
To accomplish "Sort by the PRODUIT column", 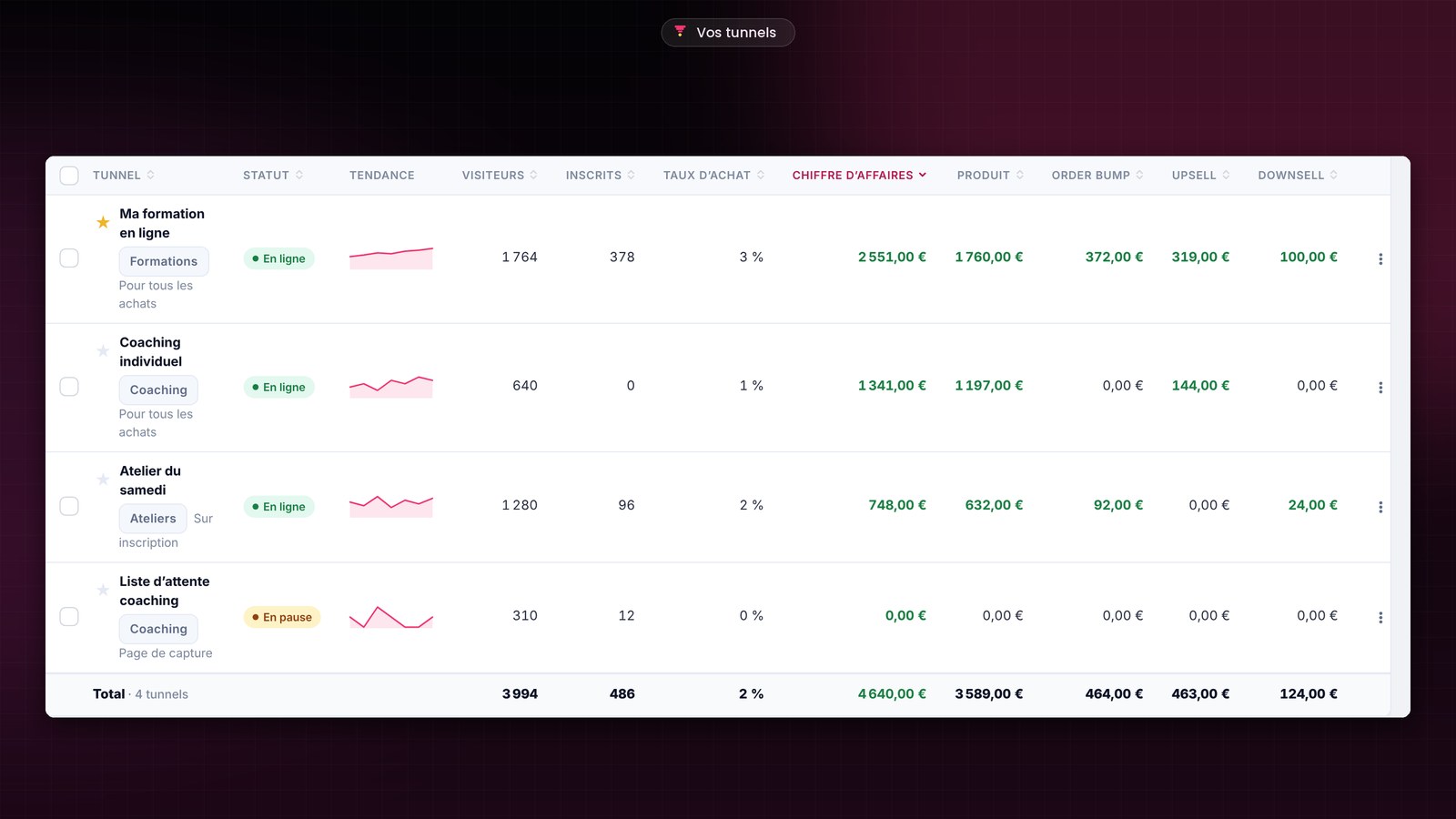I will coord(990,176).
